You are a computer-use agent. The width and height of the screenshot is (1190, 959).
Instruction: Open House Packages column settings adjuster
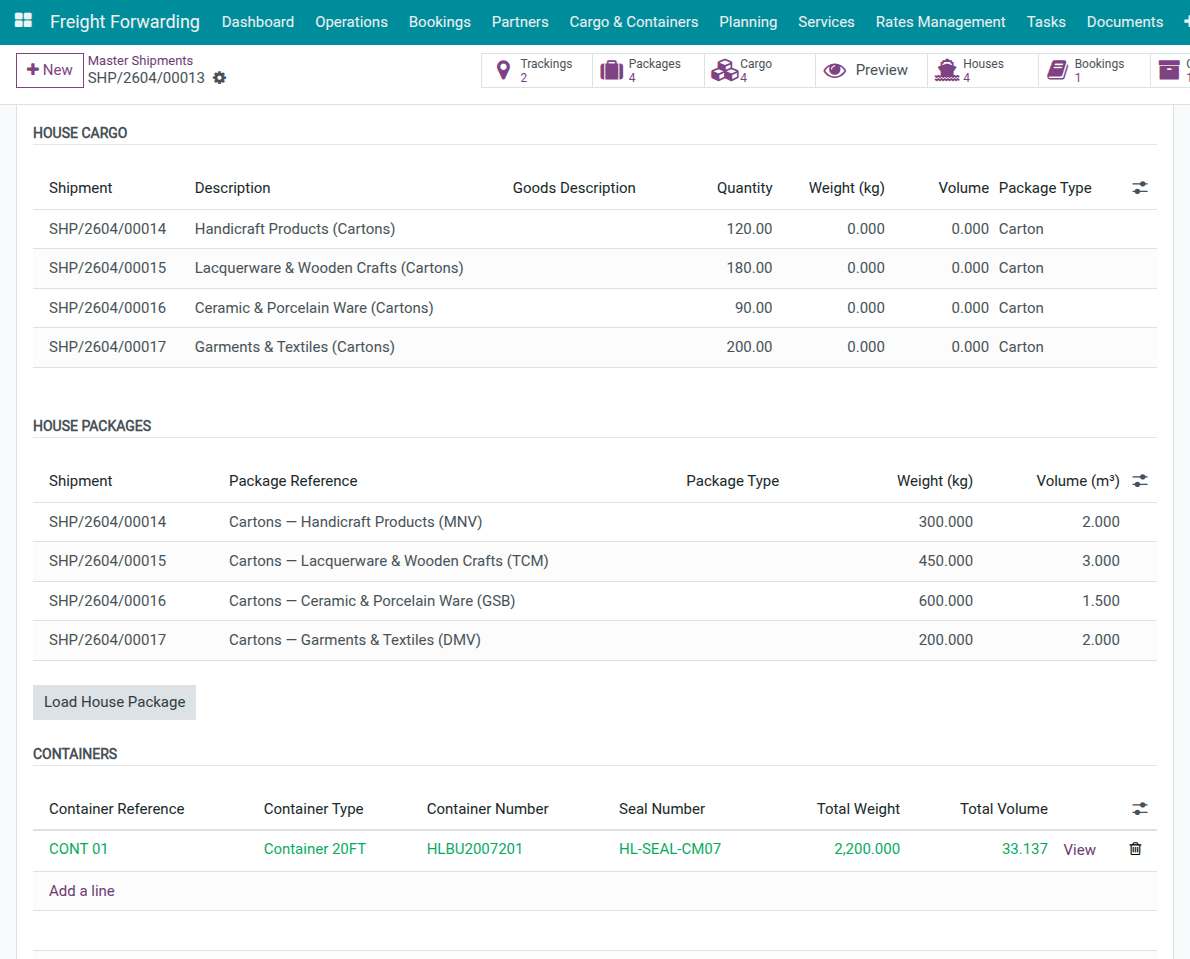tap(1140, 481)
